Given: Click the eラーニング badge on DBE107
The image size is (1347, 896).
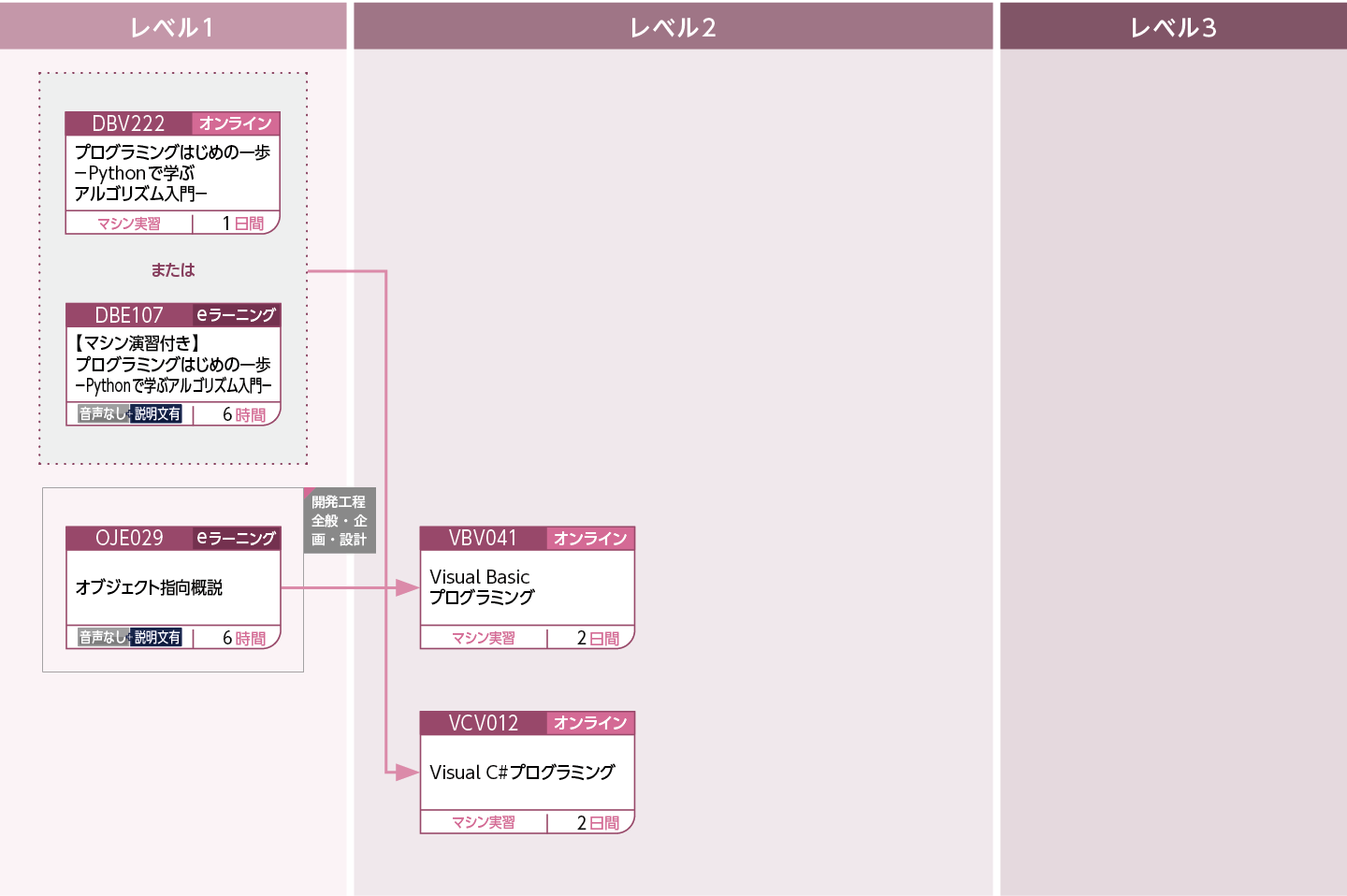Looking at the screenshot, I should click(x=234, y=315).
